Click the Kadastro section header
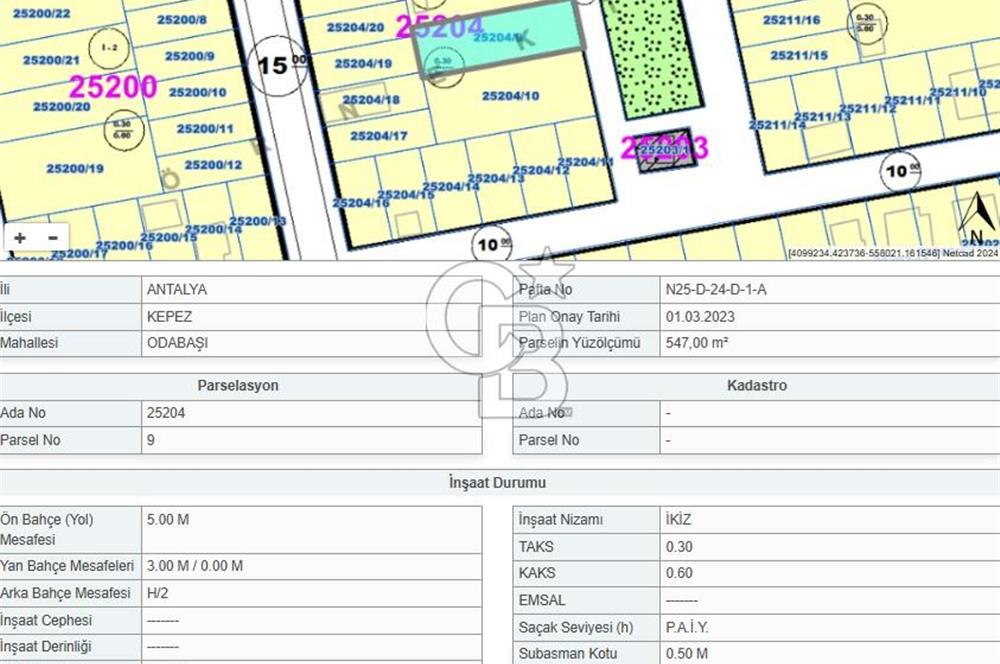The height and width of the screenshot is (664, 1000). [x=756, y=386]
